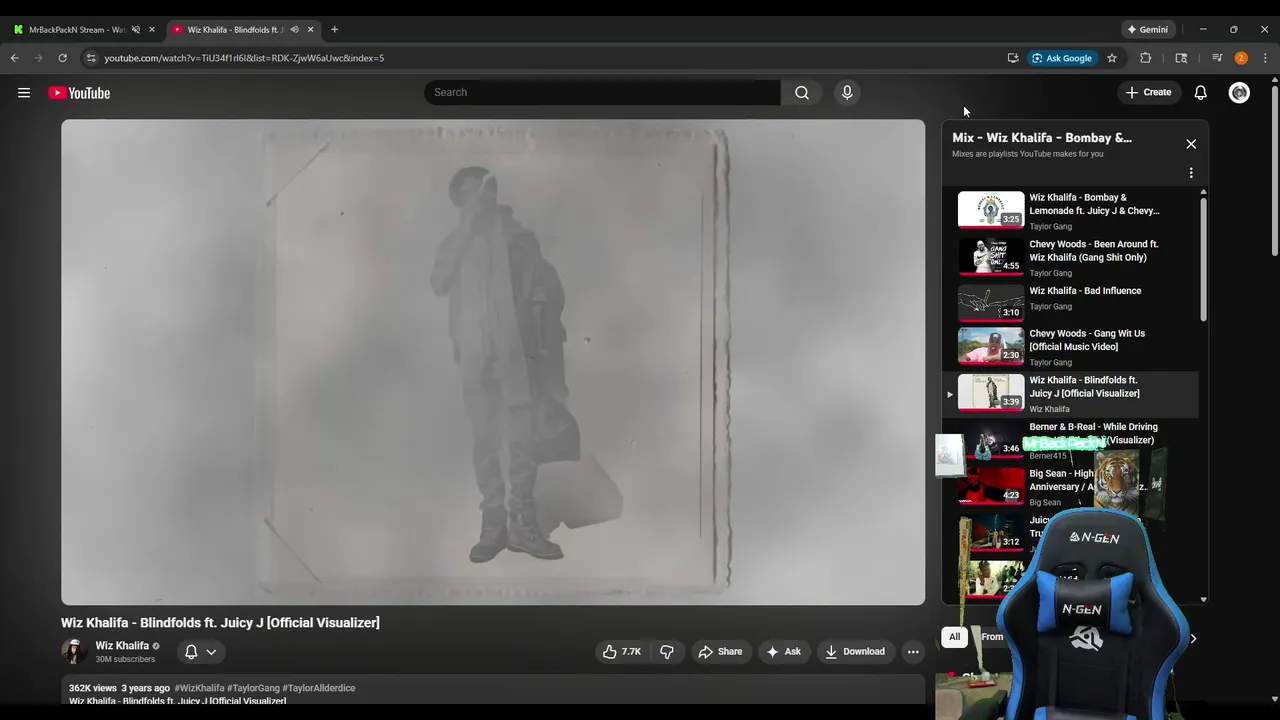Start voice search with microphone
Image resolution: width=1280 pixels, height=720 pixels.
(x=847, y=92)
